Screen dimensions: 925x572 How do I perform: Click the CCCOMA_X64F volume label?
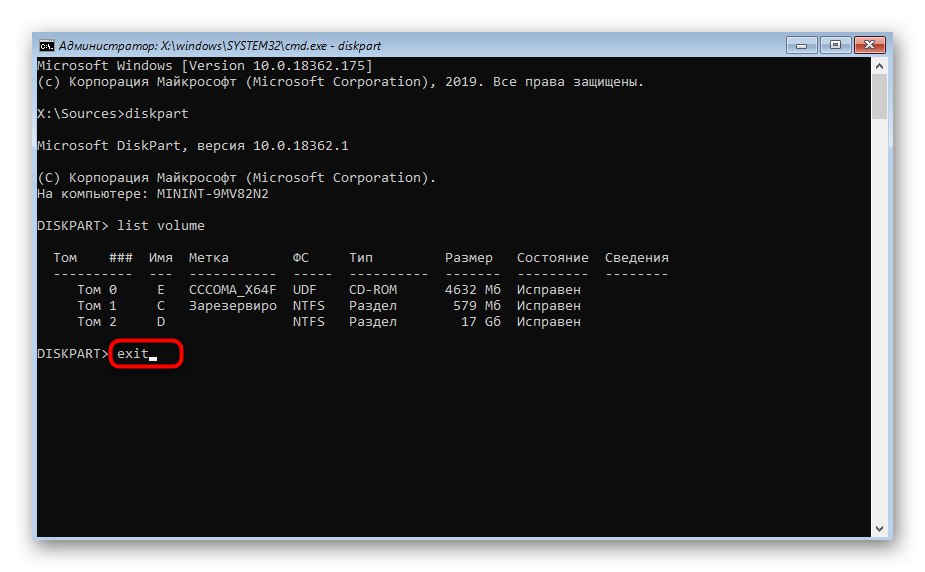click(232, 290)
